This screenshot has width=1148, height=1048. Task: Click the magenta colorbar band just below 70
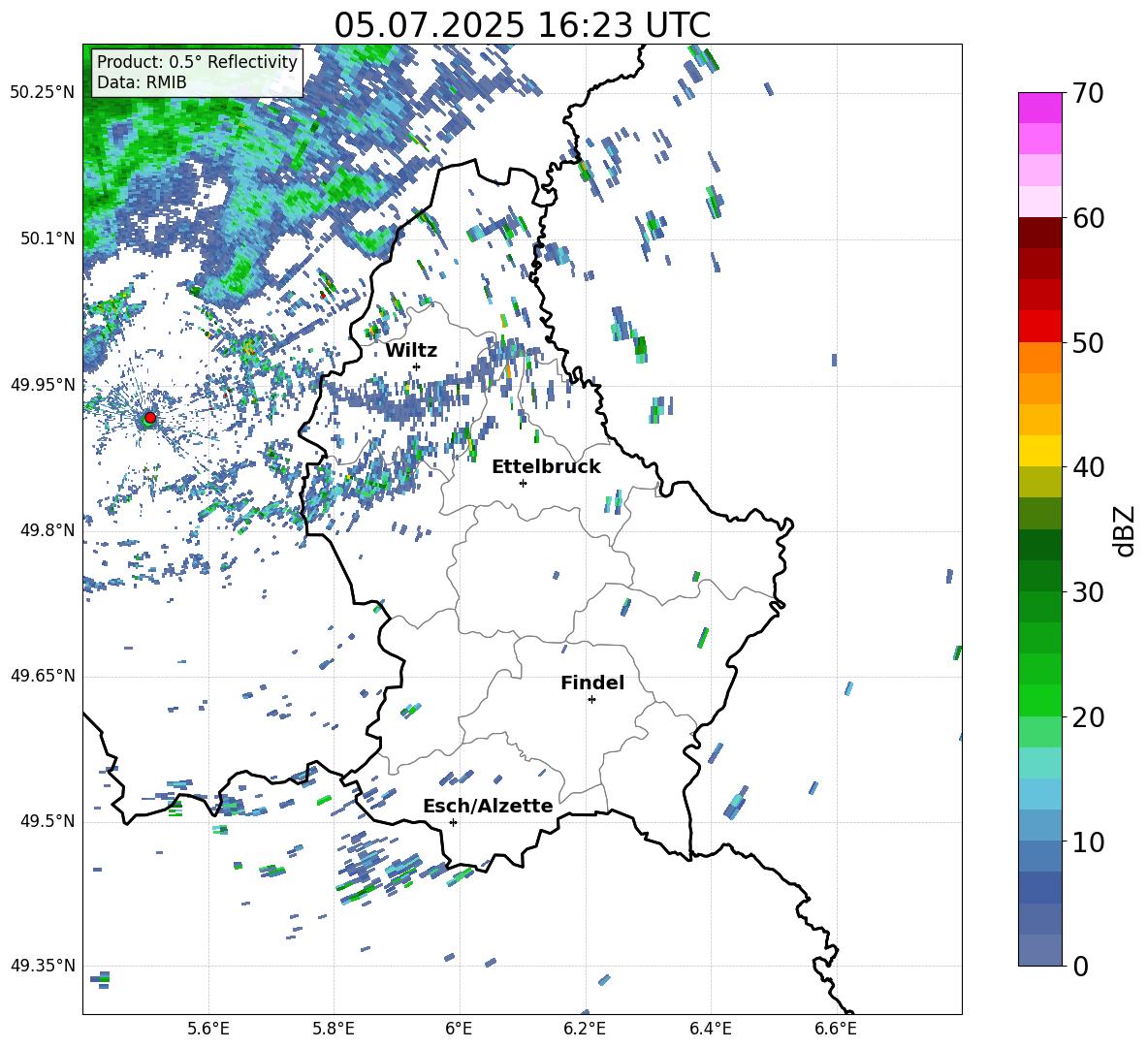1040,108
